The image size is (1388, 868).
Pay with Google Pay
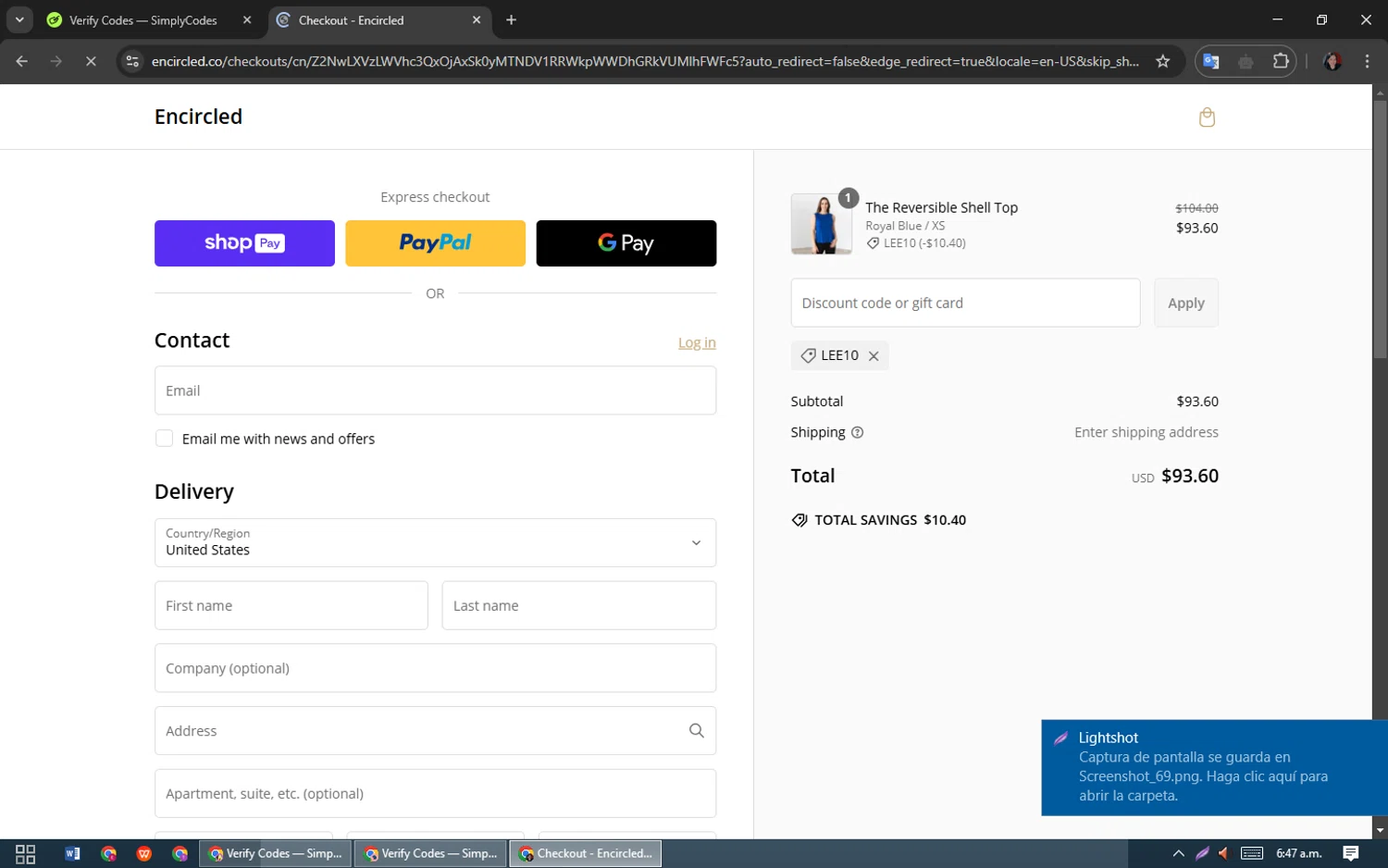coord(626,243)
